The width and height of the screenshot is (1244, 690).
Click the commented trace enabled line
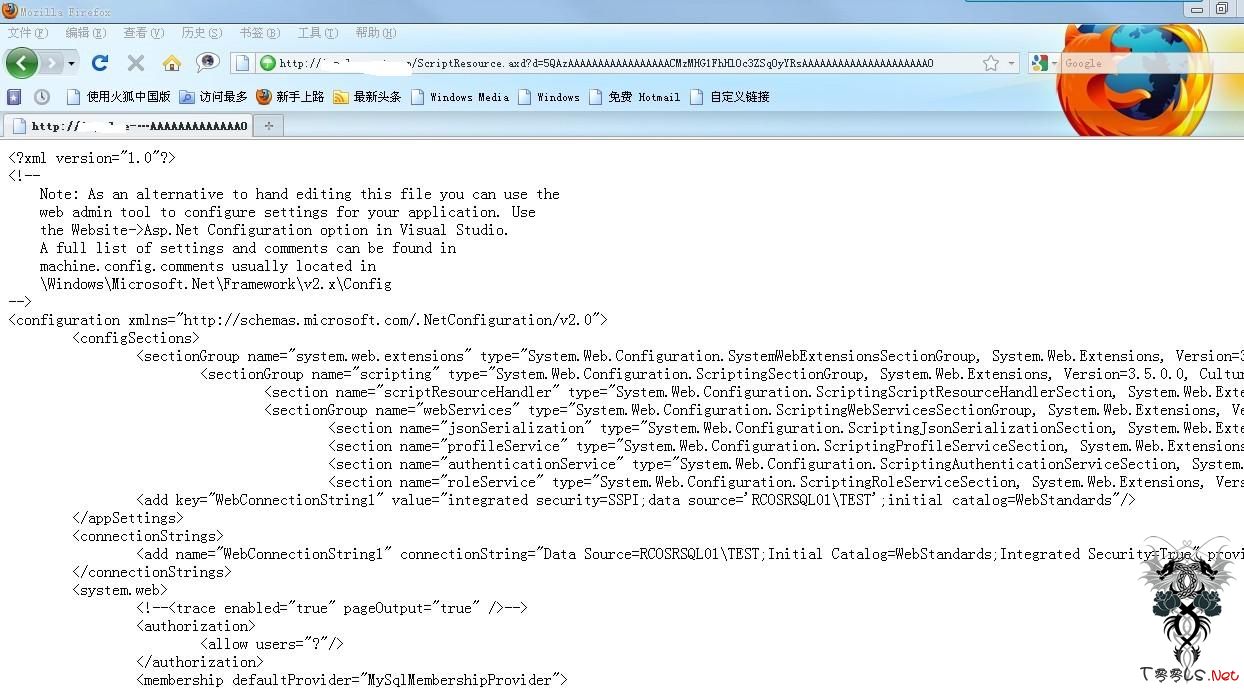(332, 608)
